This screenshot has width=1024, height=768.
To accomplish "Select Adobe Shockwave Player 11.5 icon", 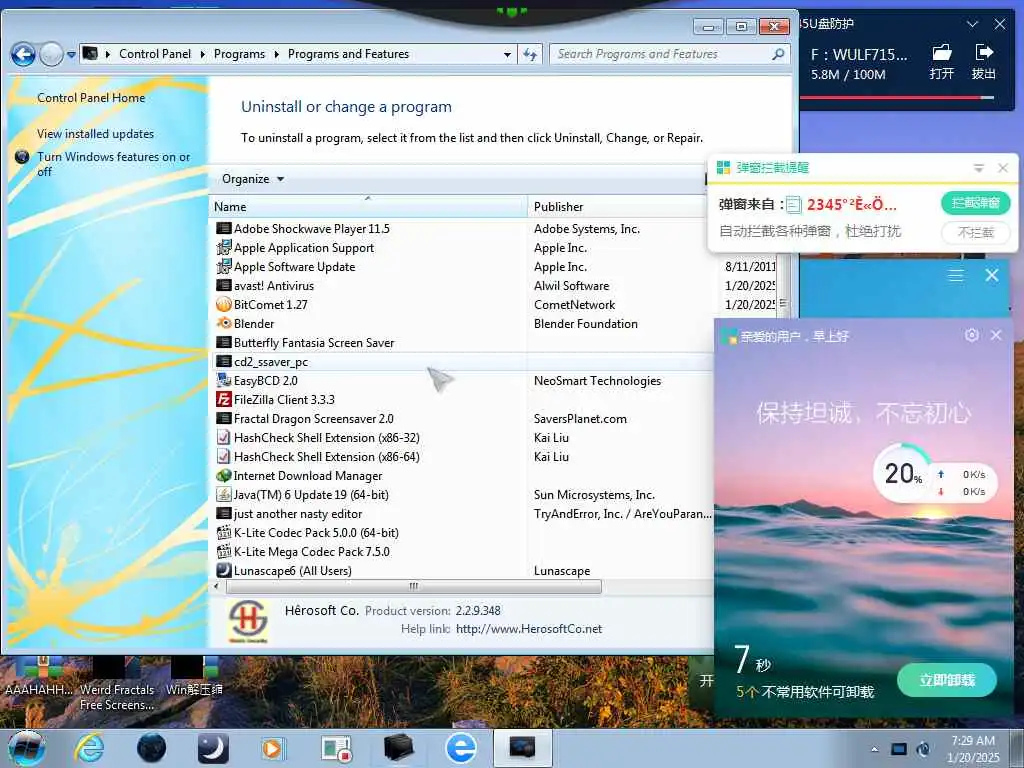I will pyautogui.click(x=224, y=229).
